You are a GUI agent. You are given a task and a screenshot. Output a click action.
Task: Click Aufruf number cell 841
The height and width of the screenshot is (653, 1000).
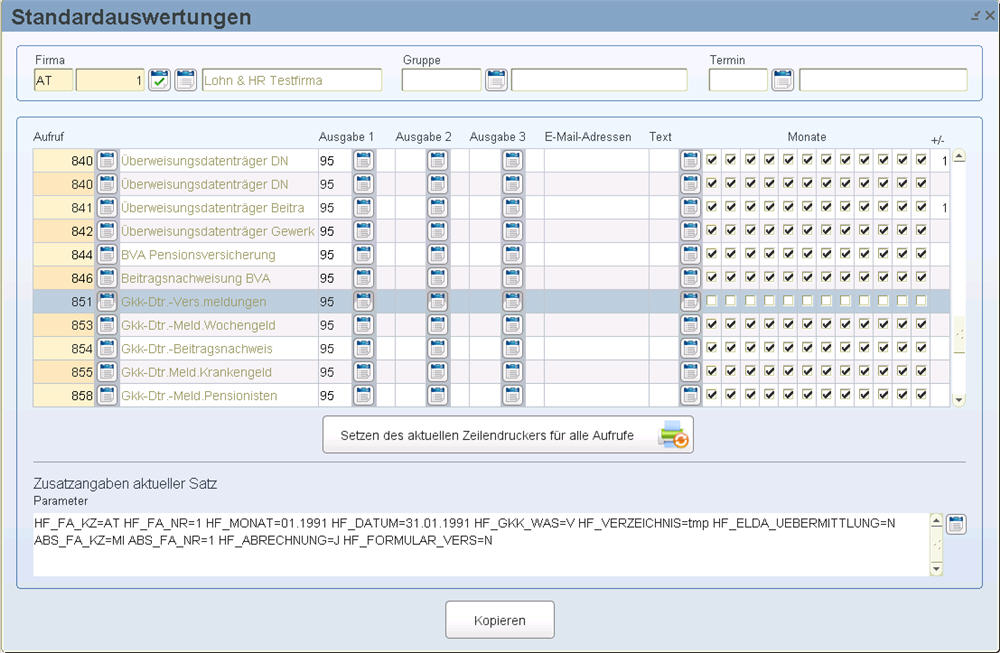coord(64,207)
